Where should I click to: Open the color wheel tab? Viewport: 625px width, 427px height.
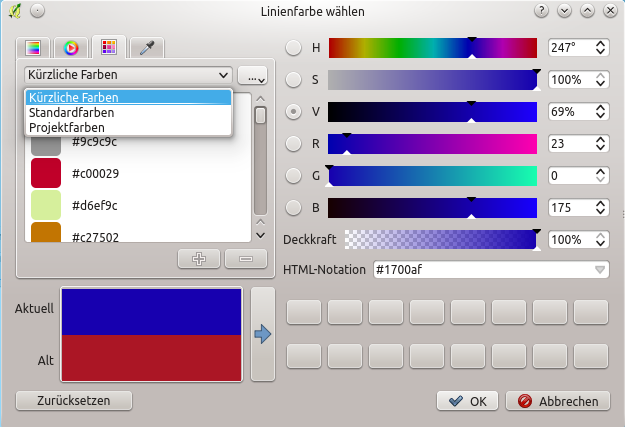tap(71, 47)
